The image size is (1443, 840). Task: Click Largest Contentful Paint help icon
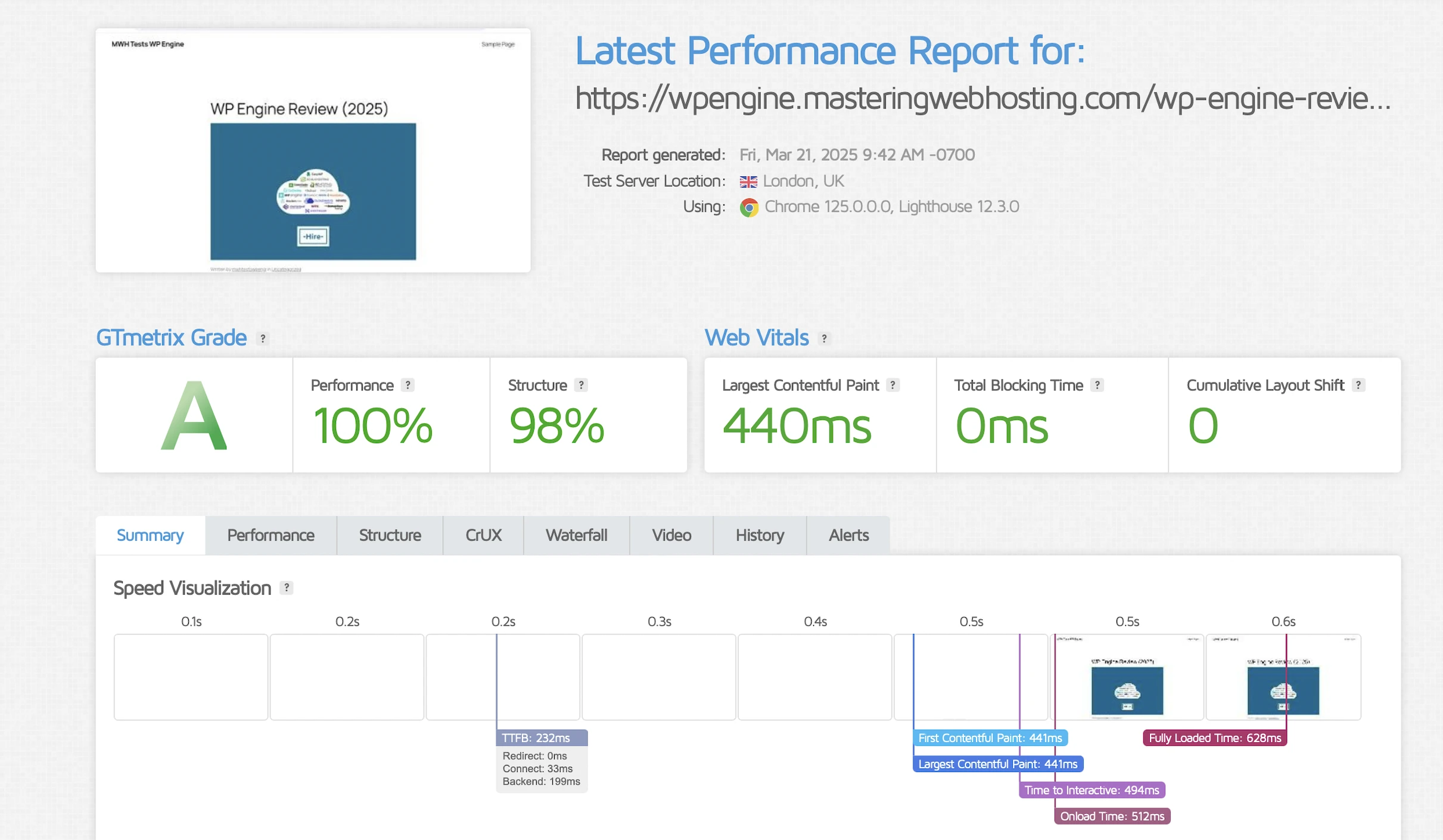click(892, 385)
